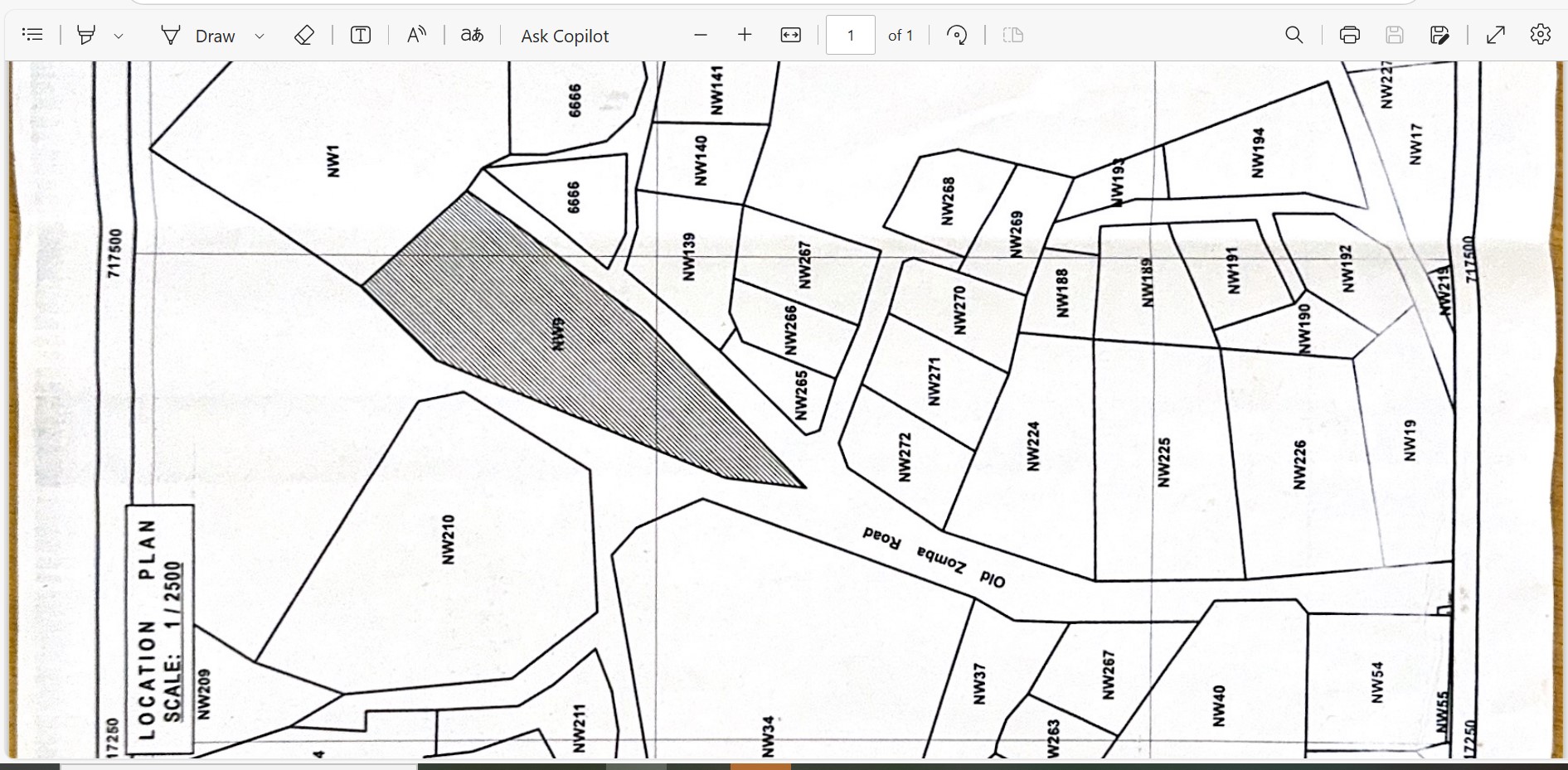
Task: Toggle Fit to width
Action: [x=791, y=35]
